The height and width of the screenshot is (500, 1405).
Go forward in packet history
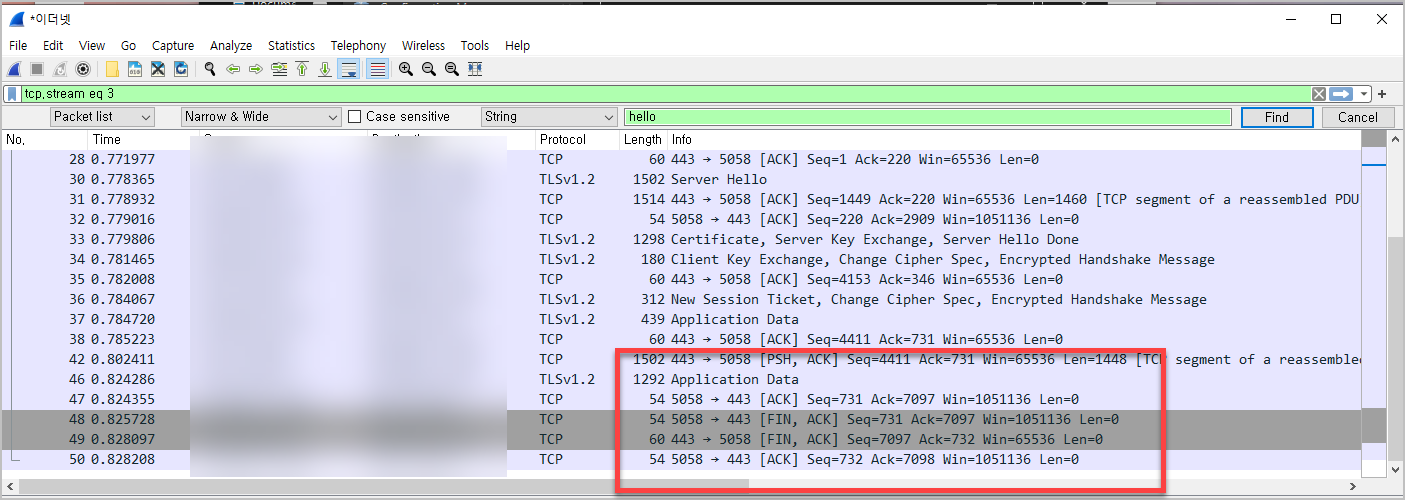coord(256,69)
